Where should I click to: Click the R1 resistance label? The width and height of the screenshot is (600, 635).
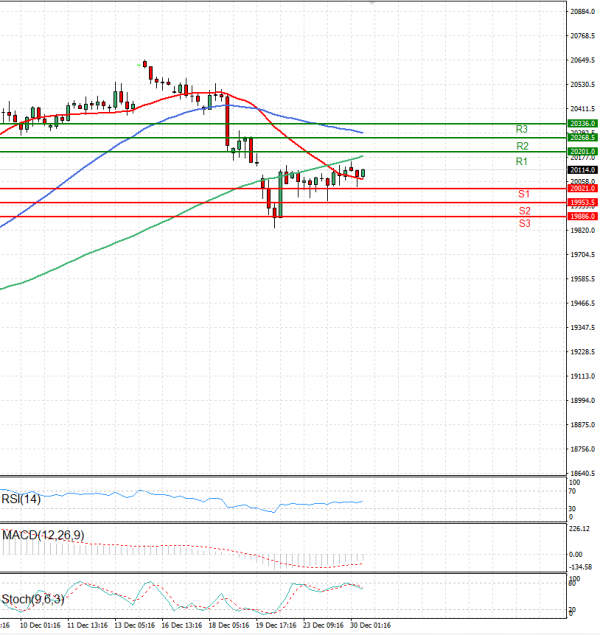(522, 161)
